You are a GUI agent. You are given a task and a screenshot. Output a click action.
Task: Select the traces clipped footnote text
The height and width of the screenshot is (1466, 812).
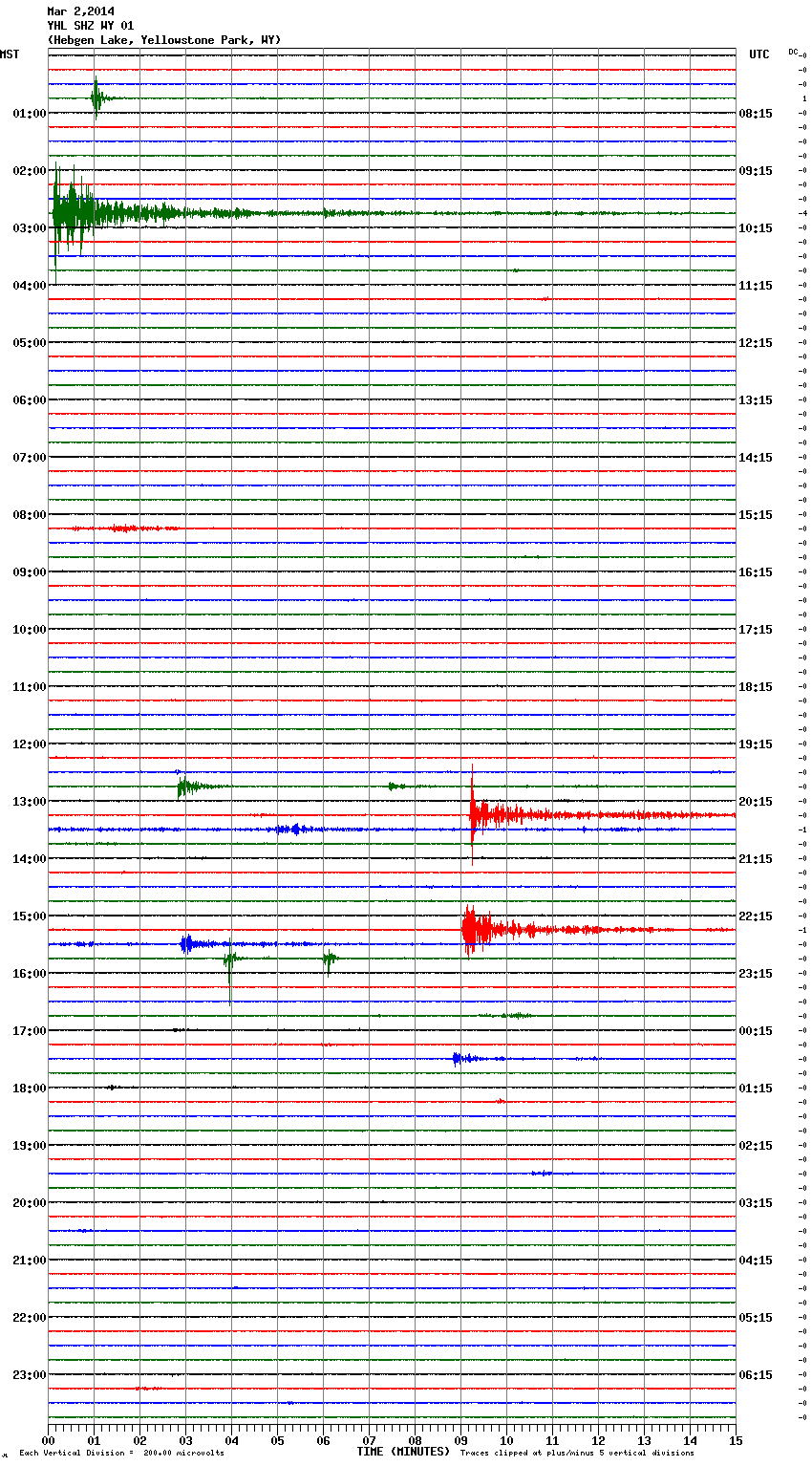coord(577,1453)
